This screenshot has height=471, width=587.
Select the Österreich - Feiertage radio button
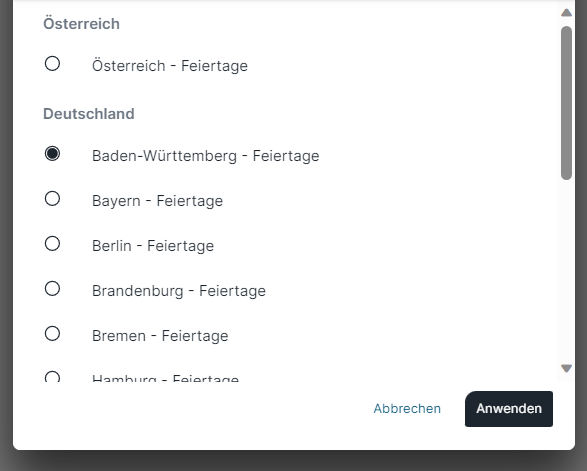click(x=52, y=64)
